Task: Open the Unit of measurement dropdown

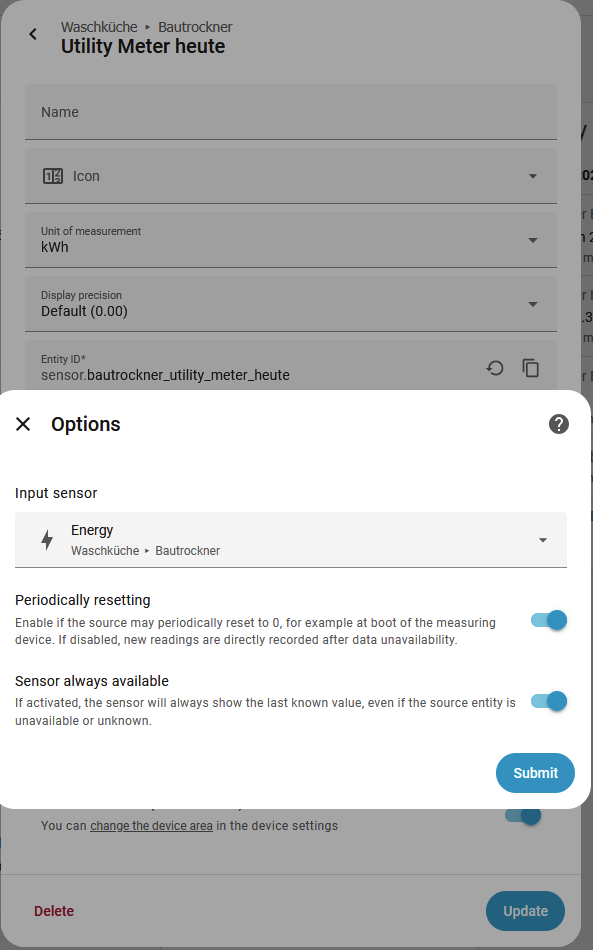Action: point(533,239)
